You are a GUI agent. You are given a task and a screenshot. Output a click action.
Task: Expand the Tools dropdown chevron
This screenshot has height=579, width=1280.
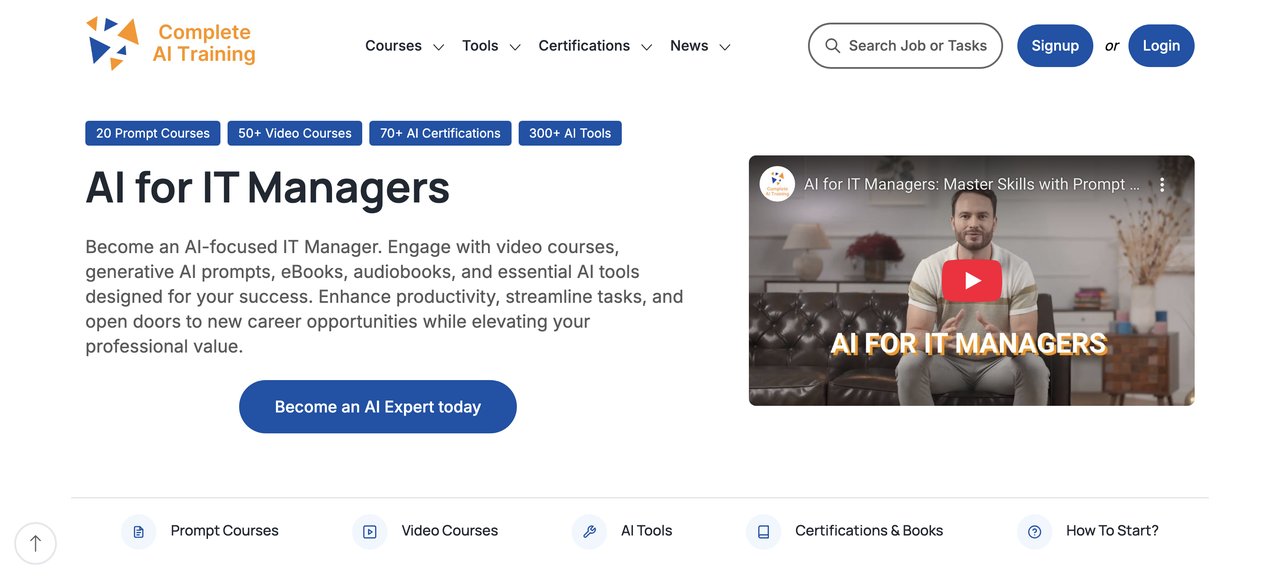pos(515,47)
